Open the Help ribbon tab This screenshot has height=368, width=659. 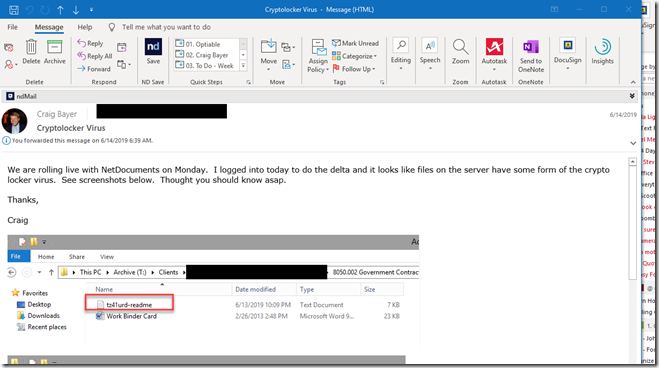pos(84,27)
